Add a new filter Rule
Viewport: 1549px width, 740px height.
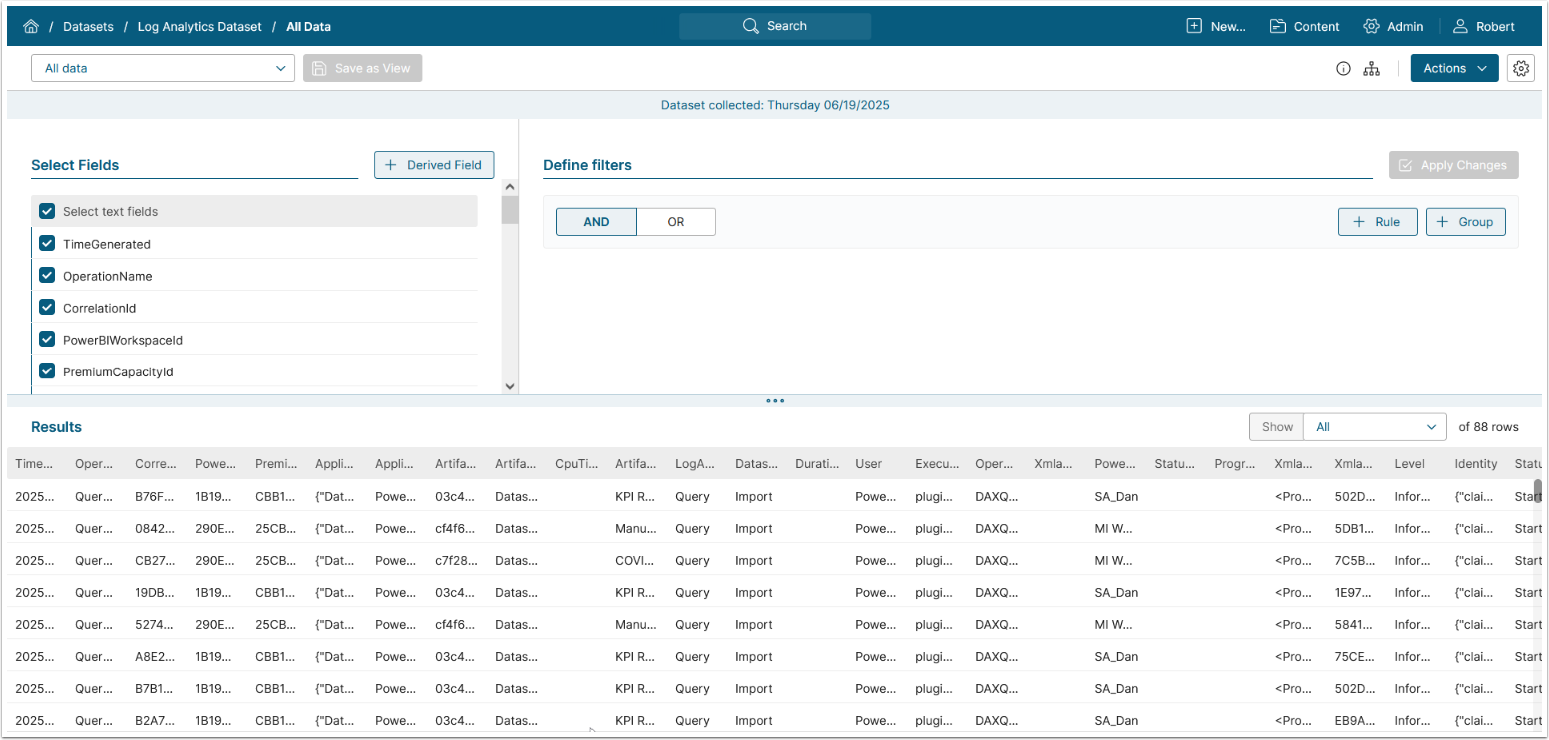[x=1377, y=222]
